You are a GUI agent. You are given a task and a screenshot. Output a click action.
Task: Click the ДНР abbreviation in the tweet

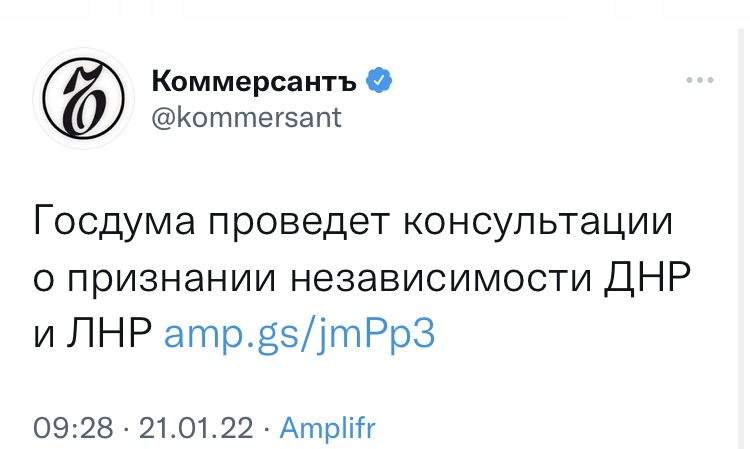coord(648,277)
